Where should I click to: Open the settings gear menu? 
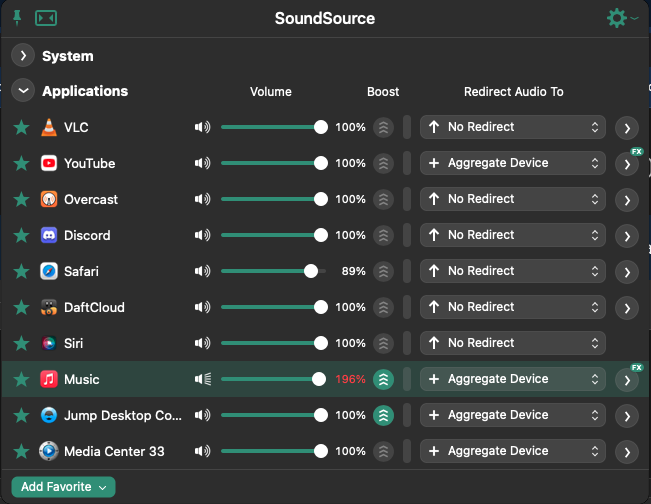[x=622, y=18]
